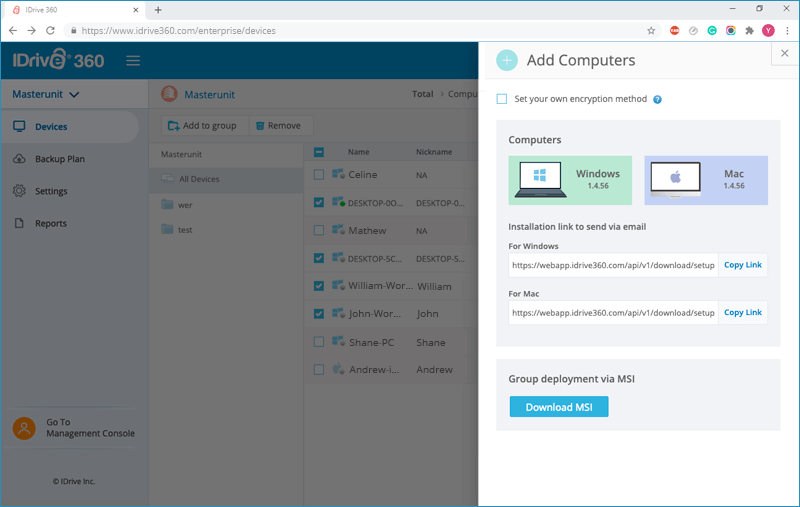Click the Backup Plan cloud icon
800x507 pixels.
point(19,159)
